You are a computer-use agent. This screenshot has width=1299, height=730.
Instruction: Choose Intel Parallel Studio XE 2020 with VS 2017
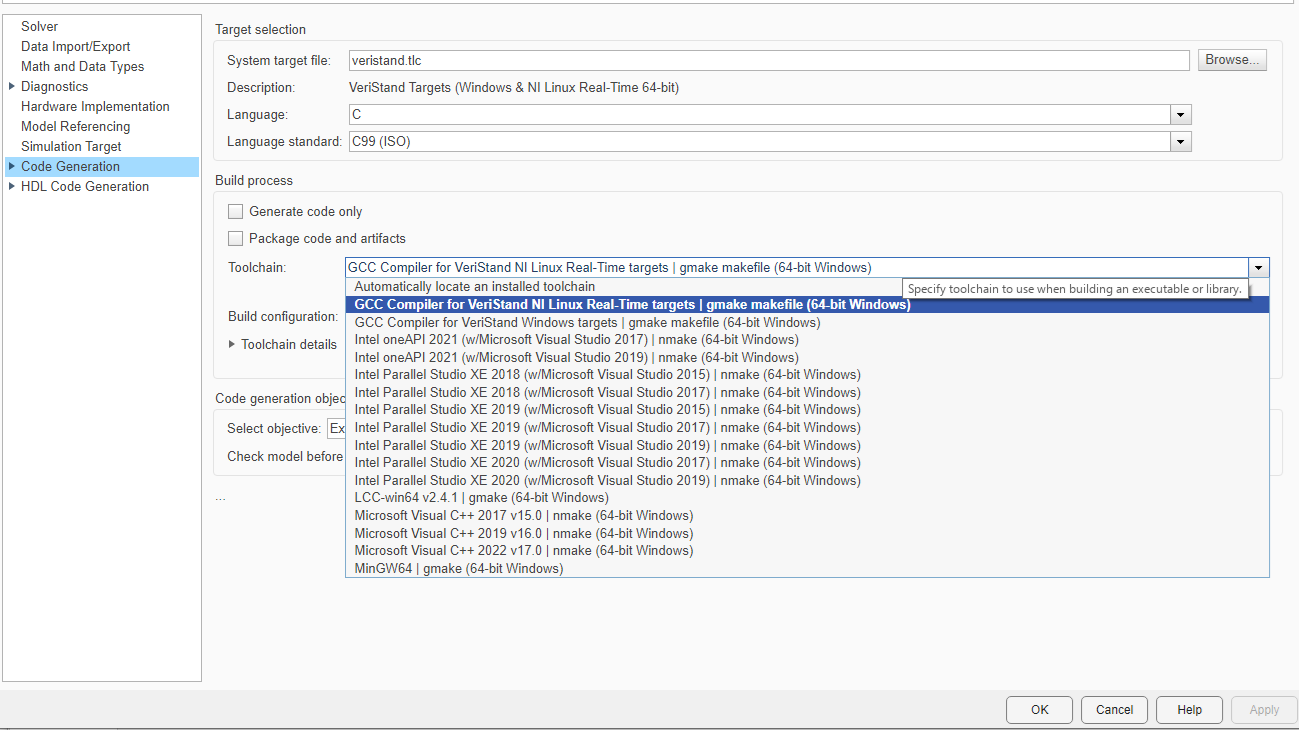(807, 463)
